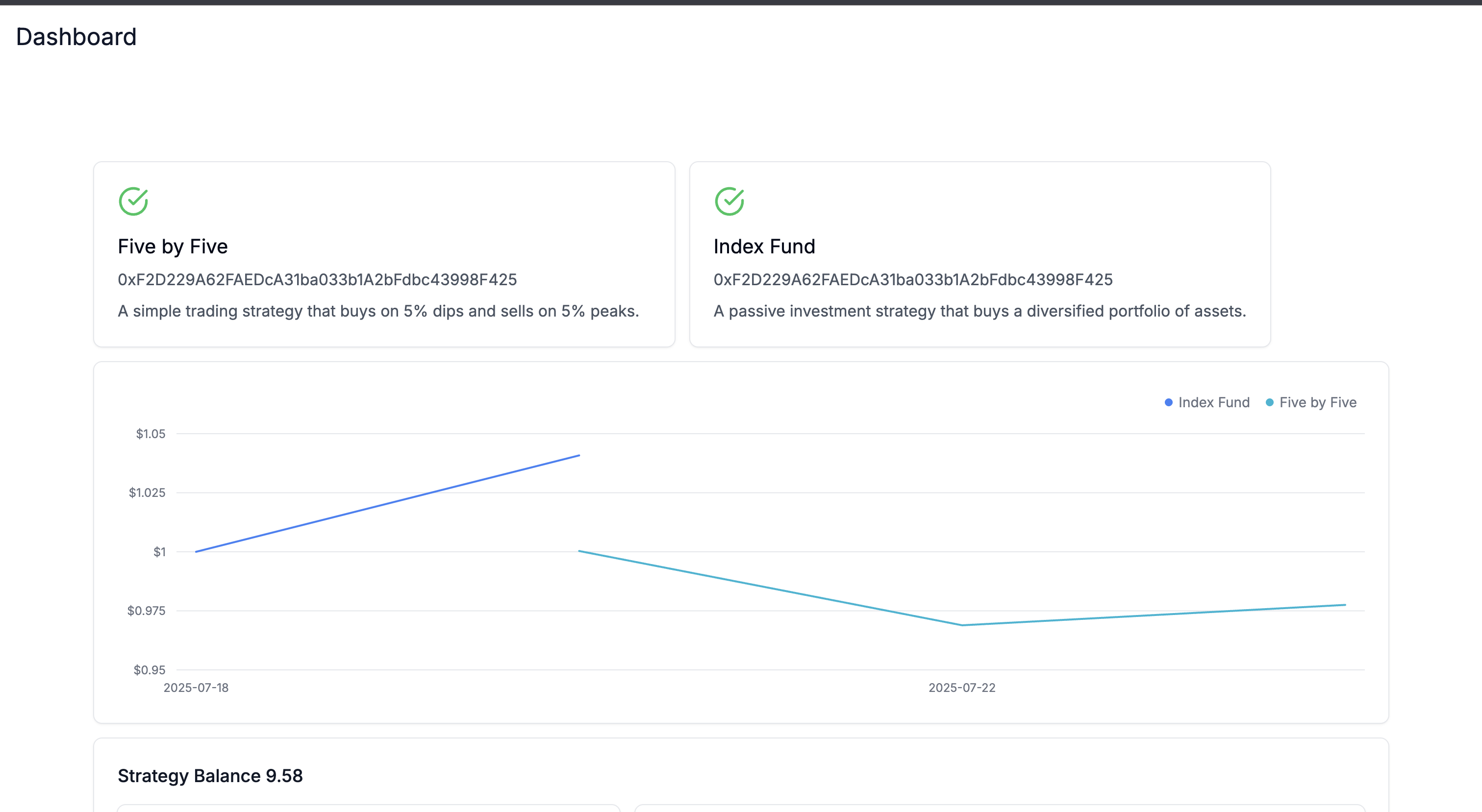This screenshot has width=1482, height=812.
Task: Click the Index Fund green checkmark icon
Action: 729,201
